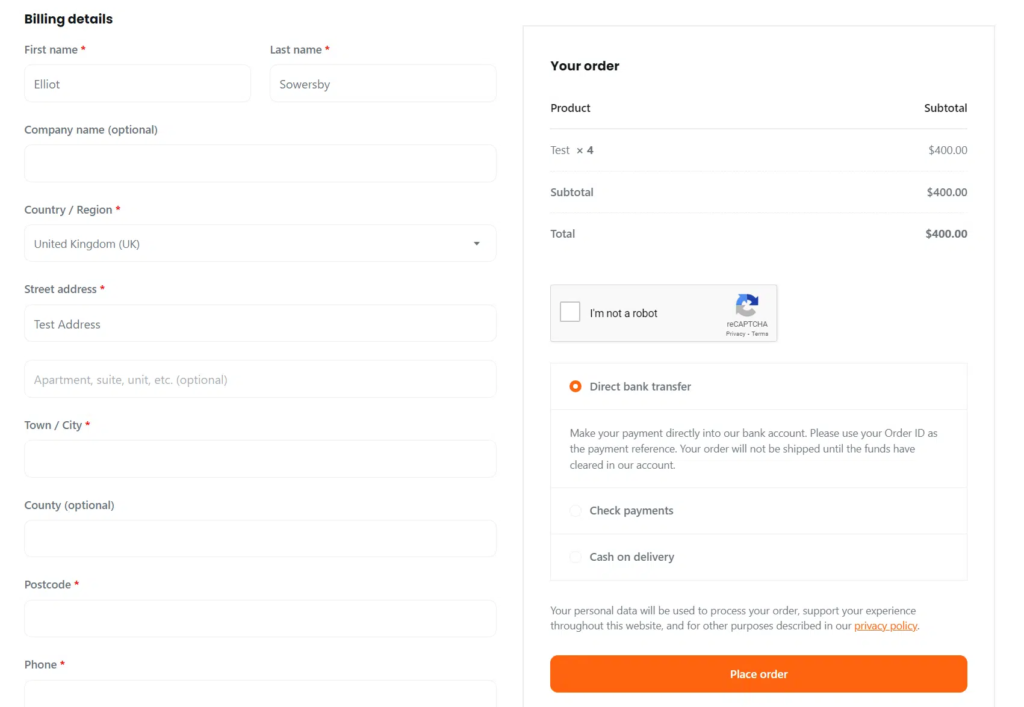Focus the First name field
Image resolution: width=1024 pixels, height=707 pixels.
pyautogui.click(x=137, y=84)
